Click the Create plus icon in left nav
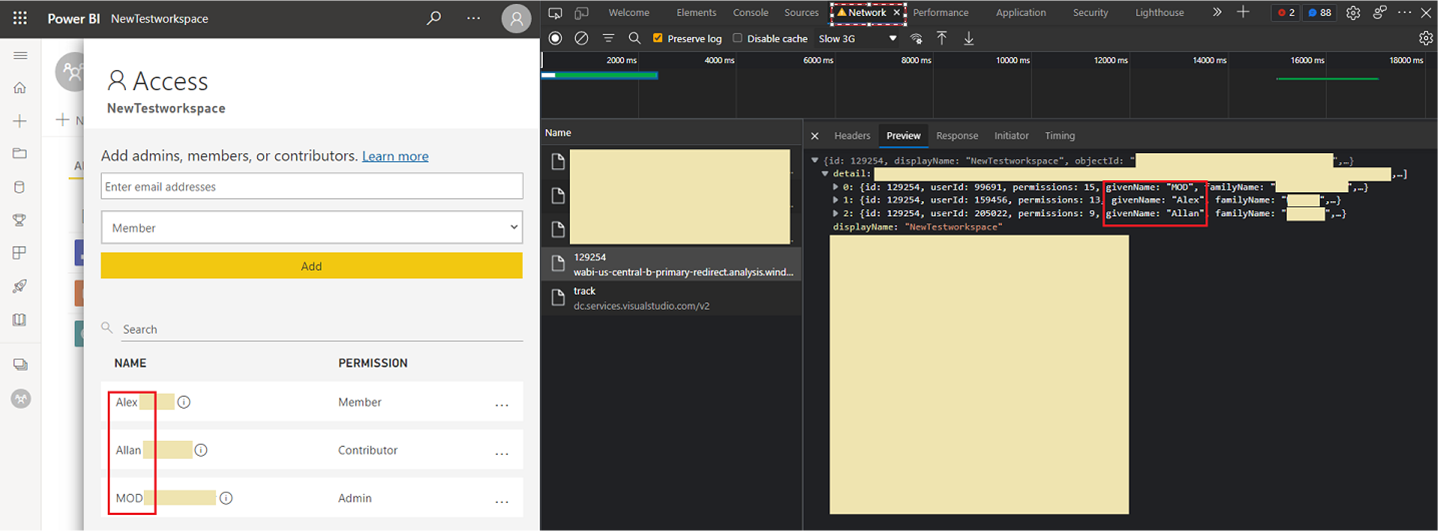Viewport: 1439px width, 531px height. pyautogui.click(x=19, y=121)
